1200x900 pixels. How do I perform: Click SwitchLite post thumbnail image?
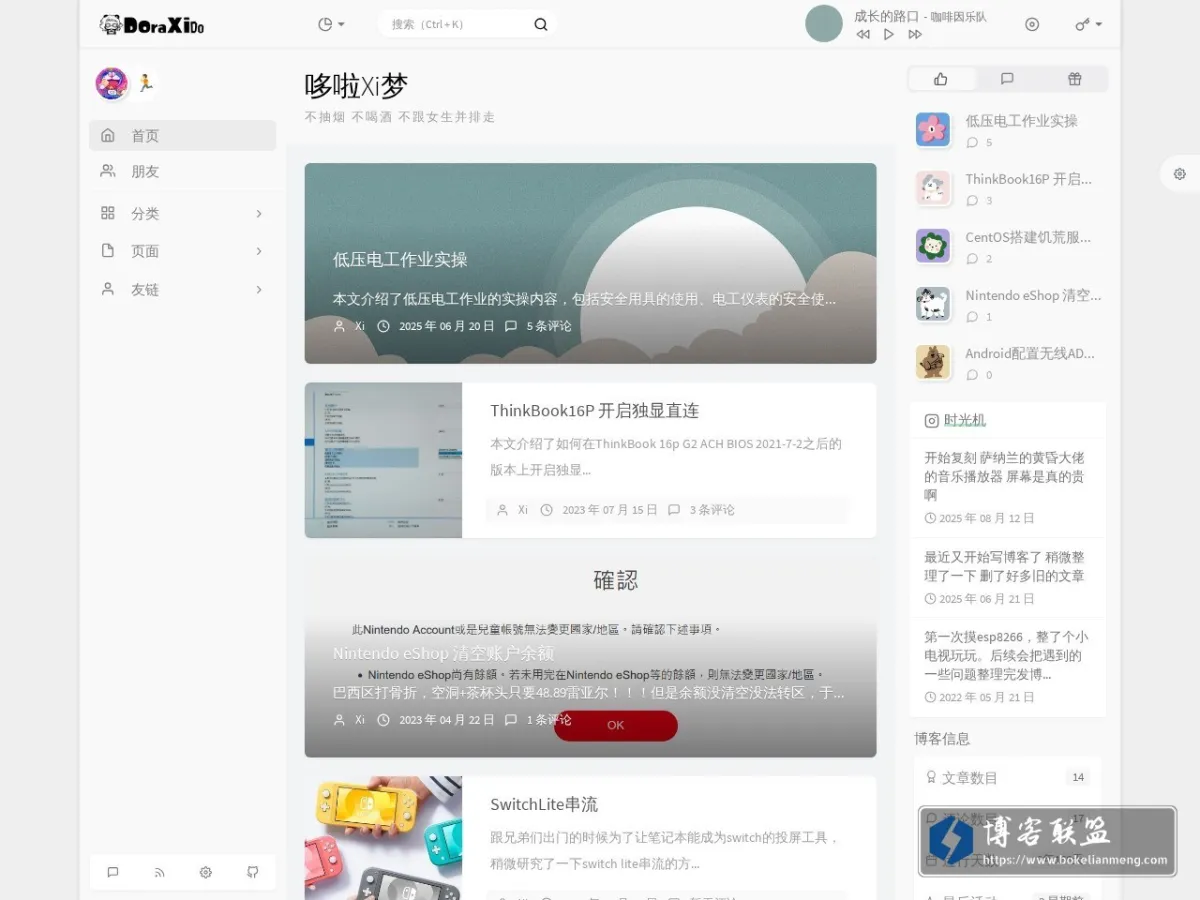pos(383,838)
